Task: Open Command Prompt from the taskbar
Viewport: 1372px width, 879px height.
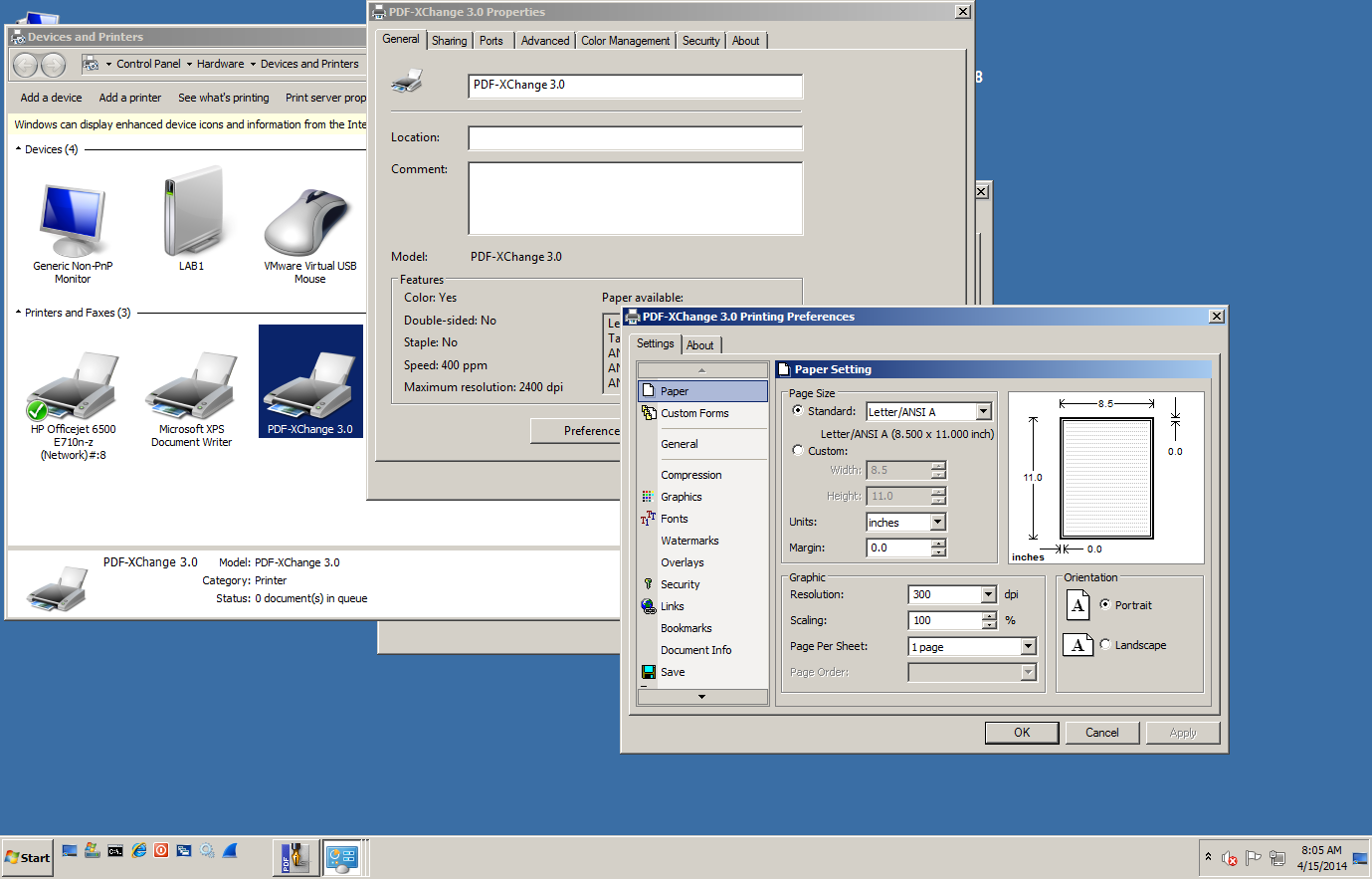Action: pyautogui.click(x=115, y=850)
